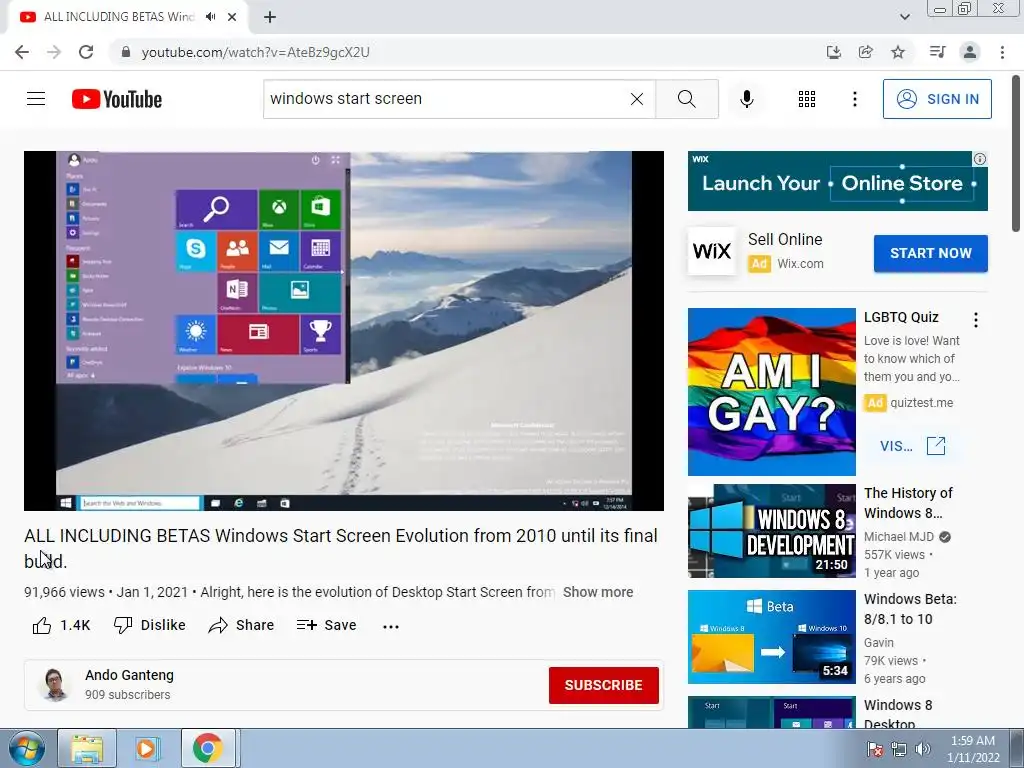Image resolution: width=1024 pixels, height=768 pixels.
Task: Start voice search with the microphone
Action: point(747,99)
